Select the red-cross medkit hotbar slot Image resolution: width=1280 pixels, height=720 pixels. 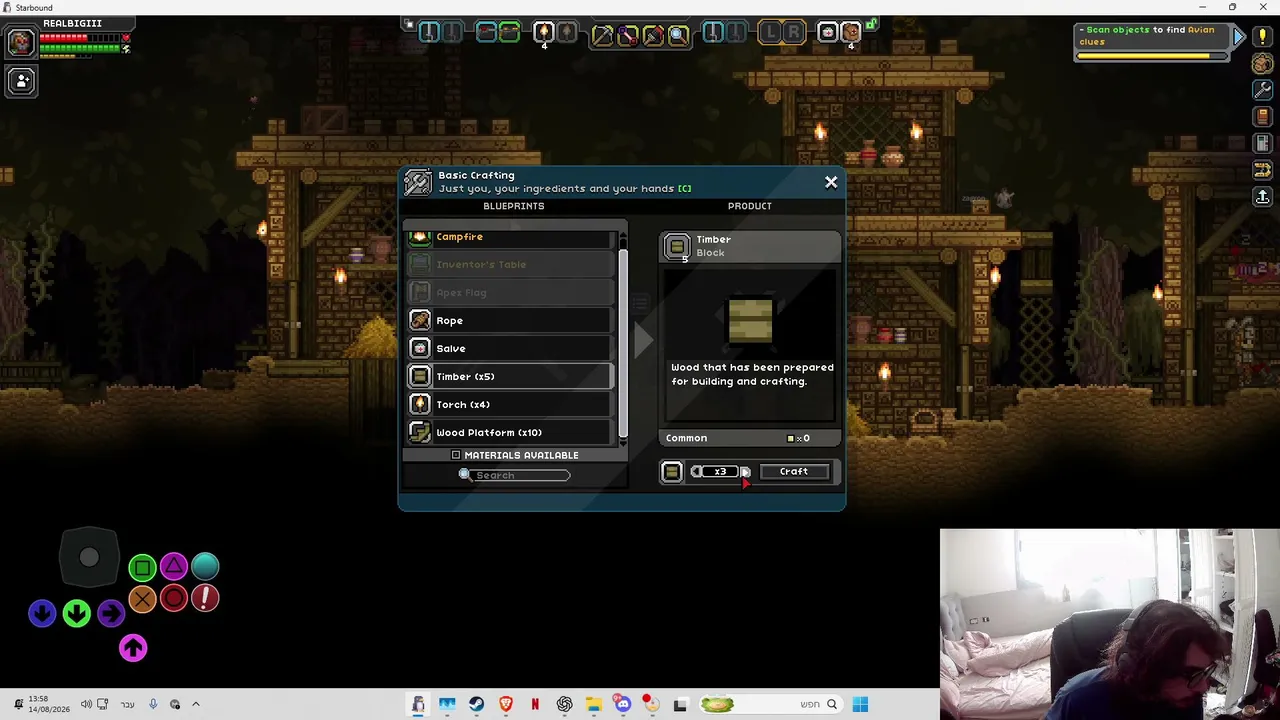[827, 33]
